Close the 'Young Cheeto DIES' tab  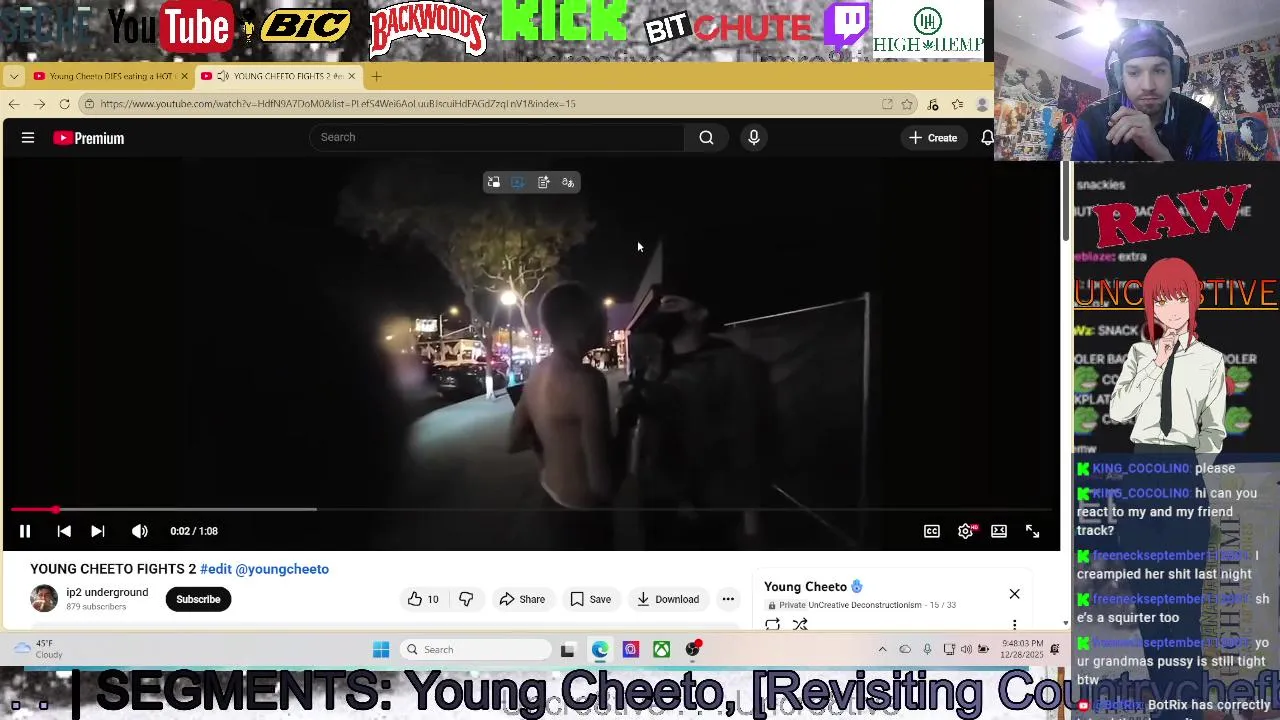click(184, 76)
